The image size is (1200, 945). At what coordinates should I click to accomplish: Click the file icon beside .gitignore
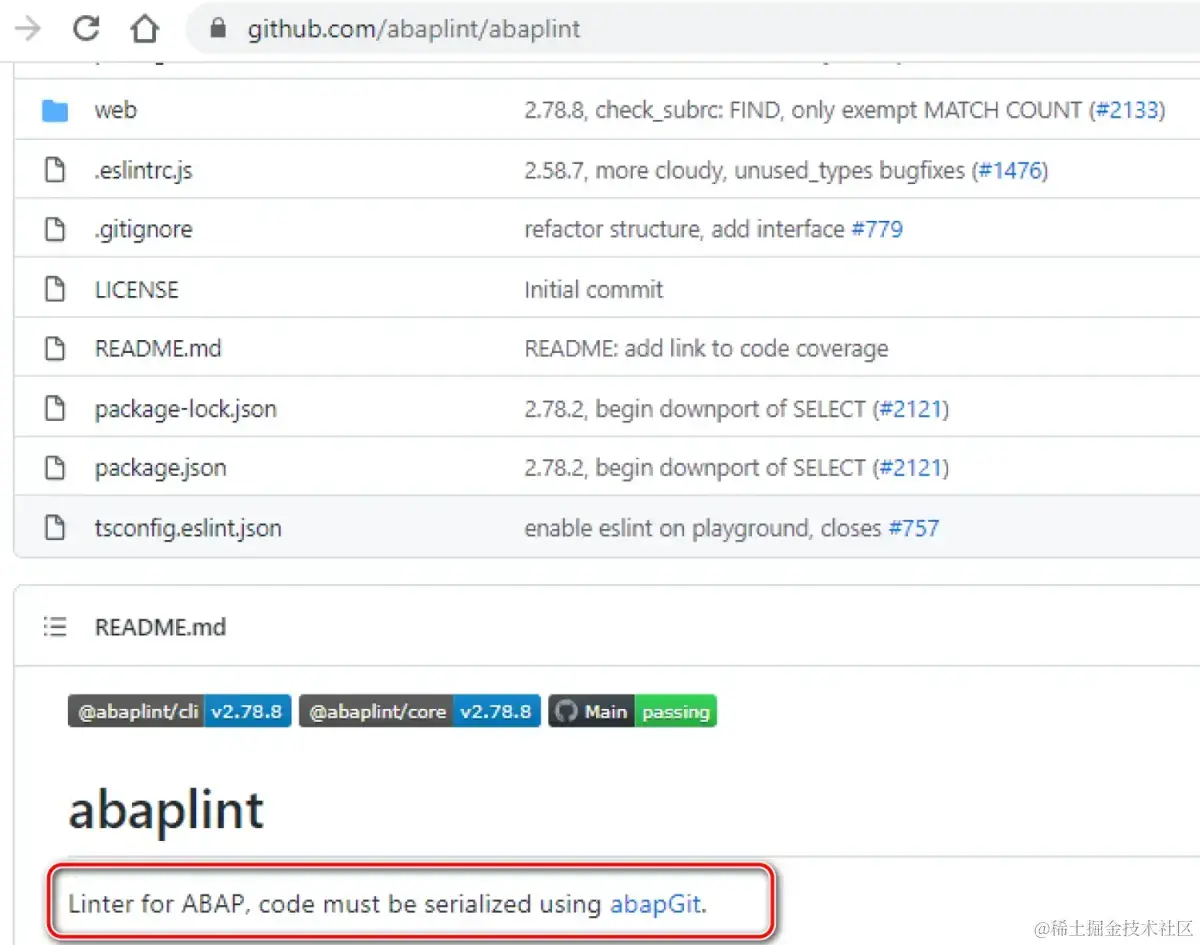click(x=54, y=229)
